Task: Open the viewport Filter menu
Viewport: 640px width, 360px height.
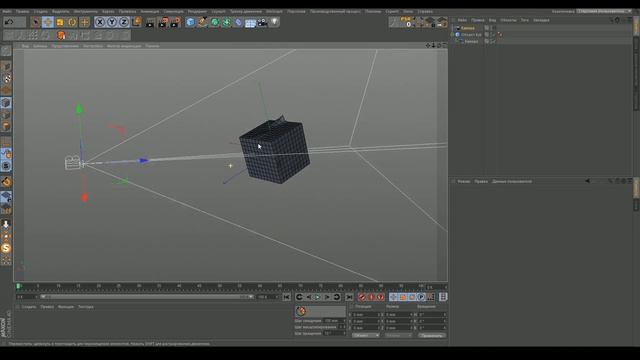Action: [124, 46]
